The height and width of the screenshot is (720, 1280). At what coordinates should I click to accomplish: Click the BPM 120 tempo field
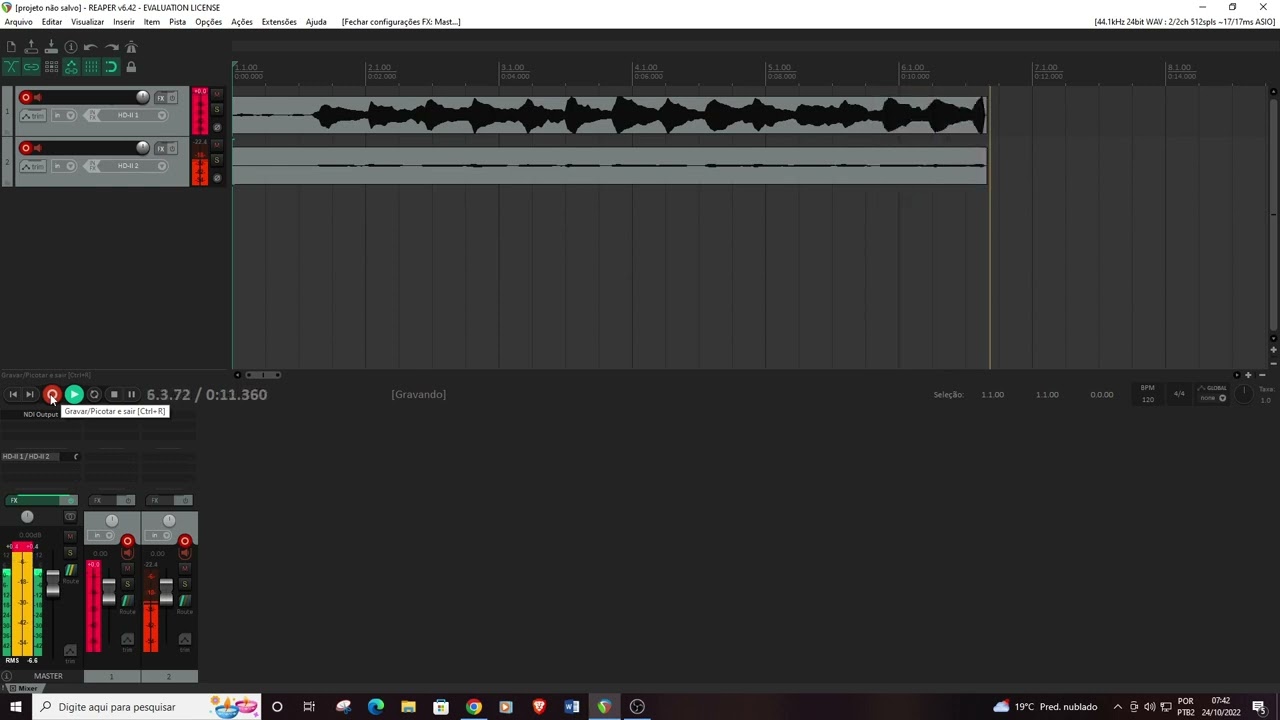point(1148,394)
